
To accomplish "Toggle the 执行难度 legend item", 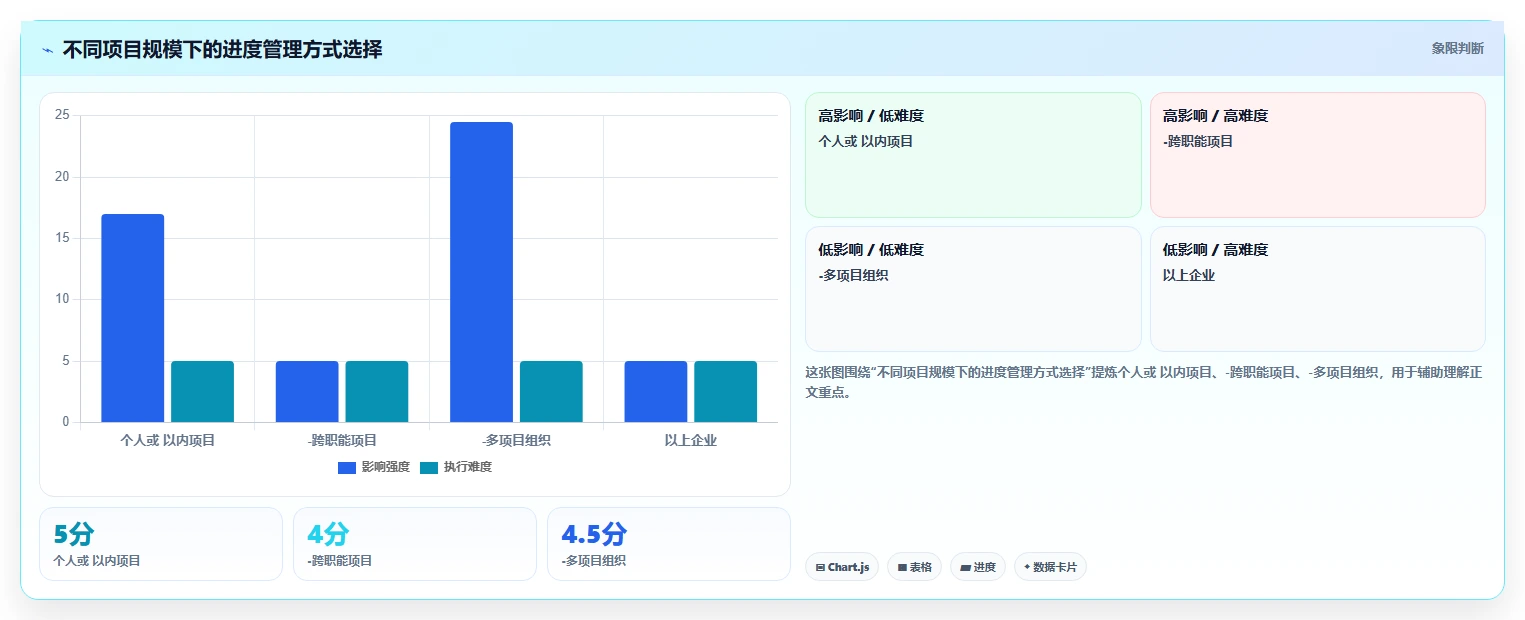I will [456, 467].
